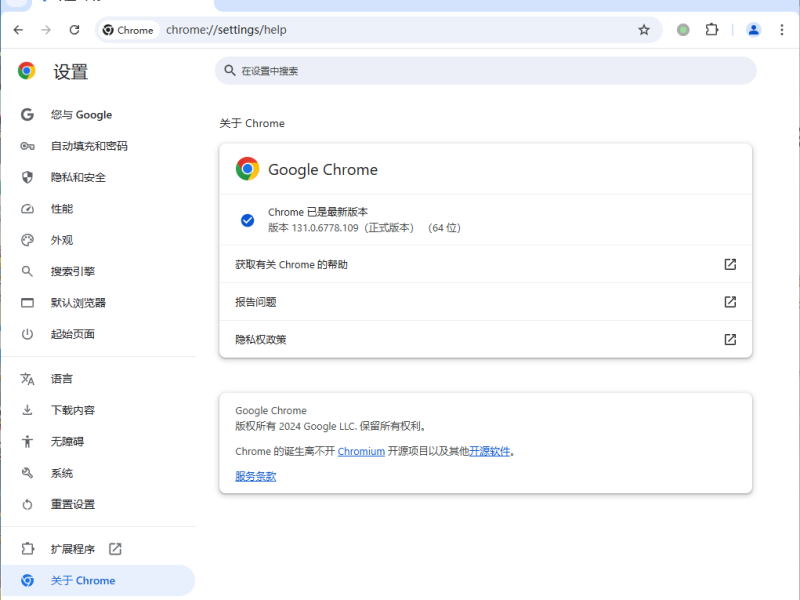Click the 版权所有 2024 Google LLC text
This screenshot has height=600, width=800.
point(331,426)
